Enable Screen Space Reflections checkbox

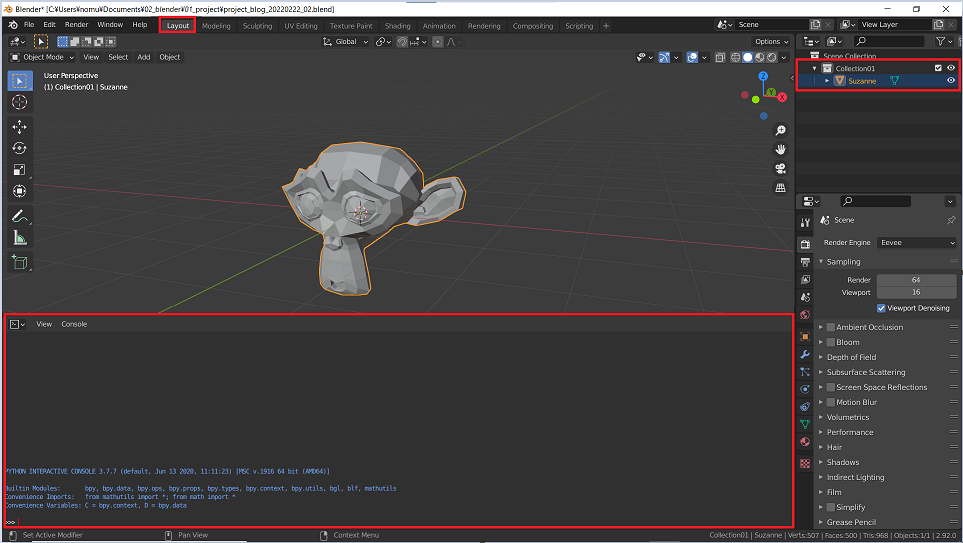pyautogui.click(x=830, y=387)
